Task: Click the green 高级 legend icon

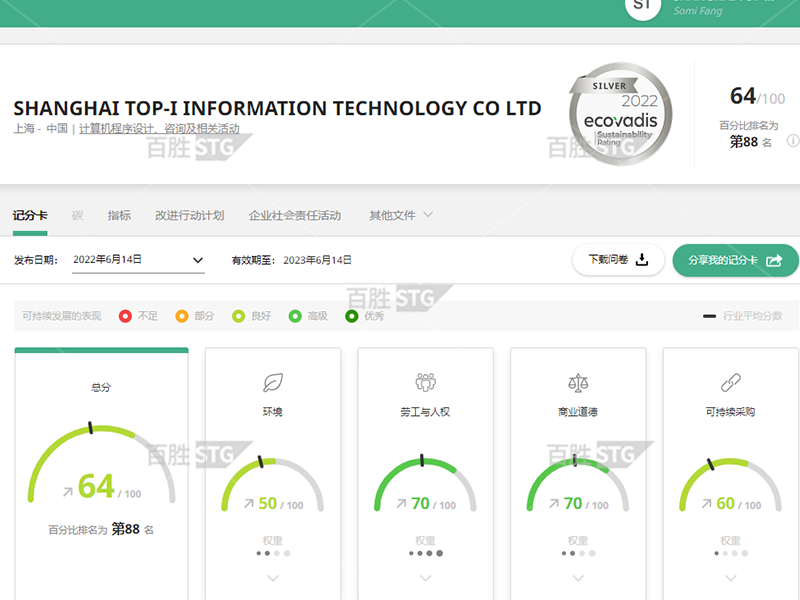Action: 295,316
